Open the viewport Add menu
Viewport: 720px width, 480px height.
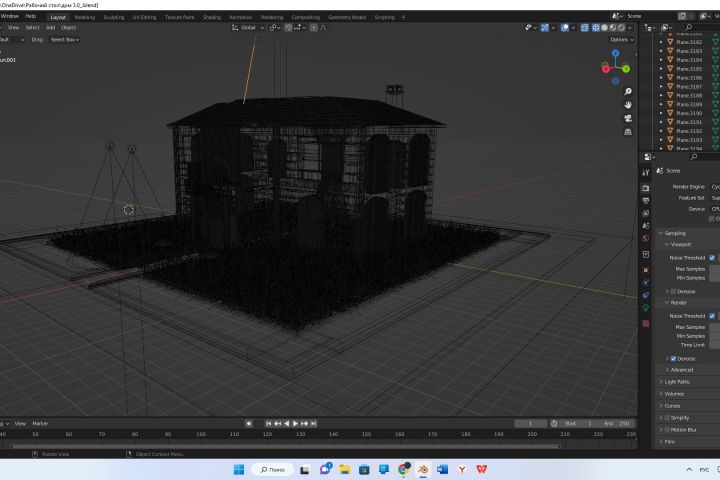pos(51,28)
